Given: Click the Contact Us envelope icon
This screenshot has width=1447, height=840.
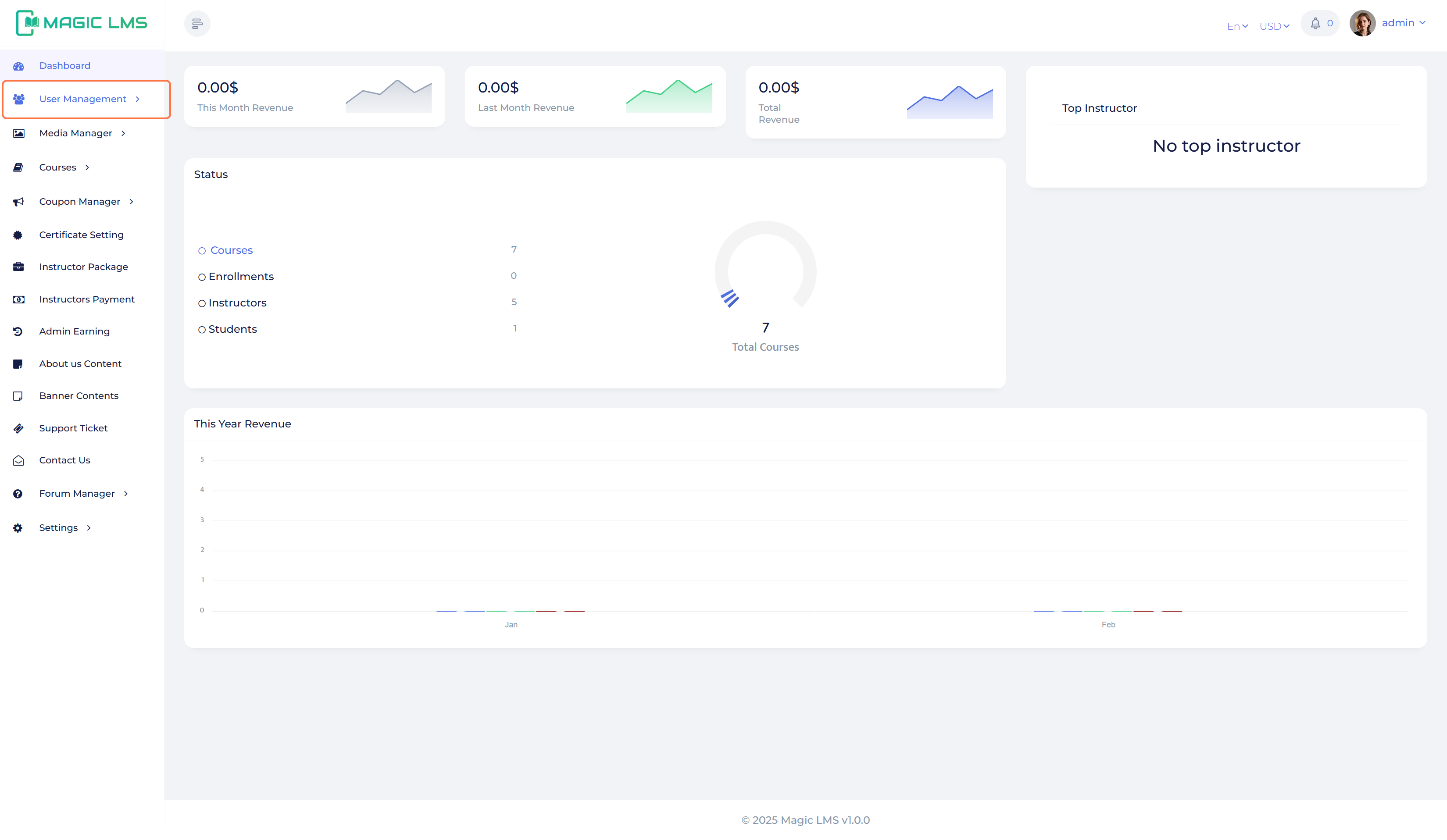Looking at the screenshot, I should coord(18,460).
